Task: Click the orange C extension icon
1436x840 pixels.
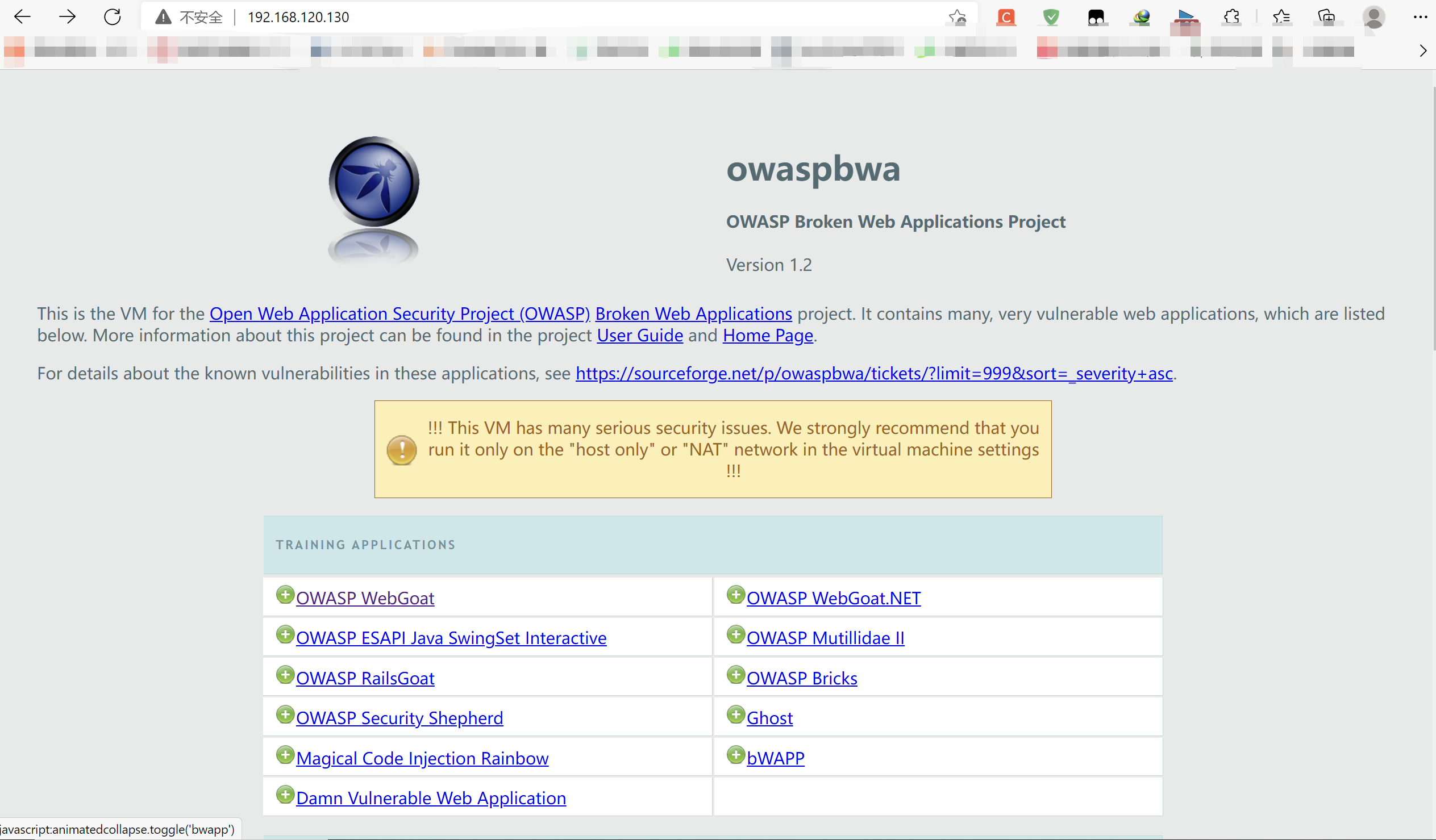Action: pyautogui.click(x=1006, y=17)
